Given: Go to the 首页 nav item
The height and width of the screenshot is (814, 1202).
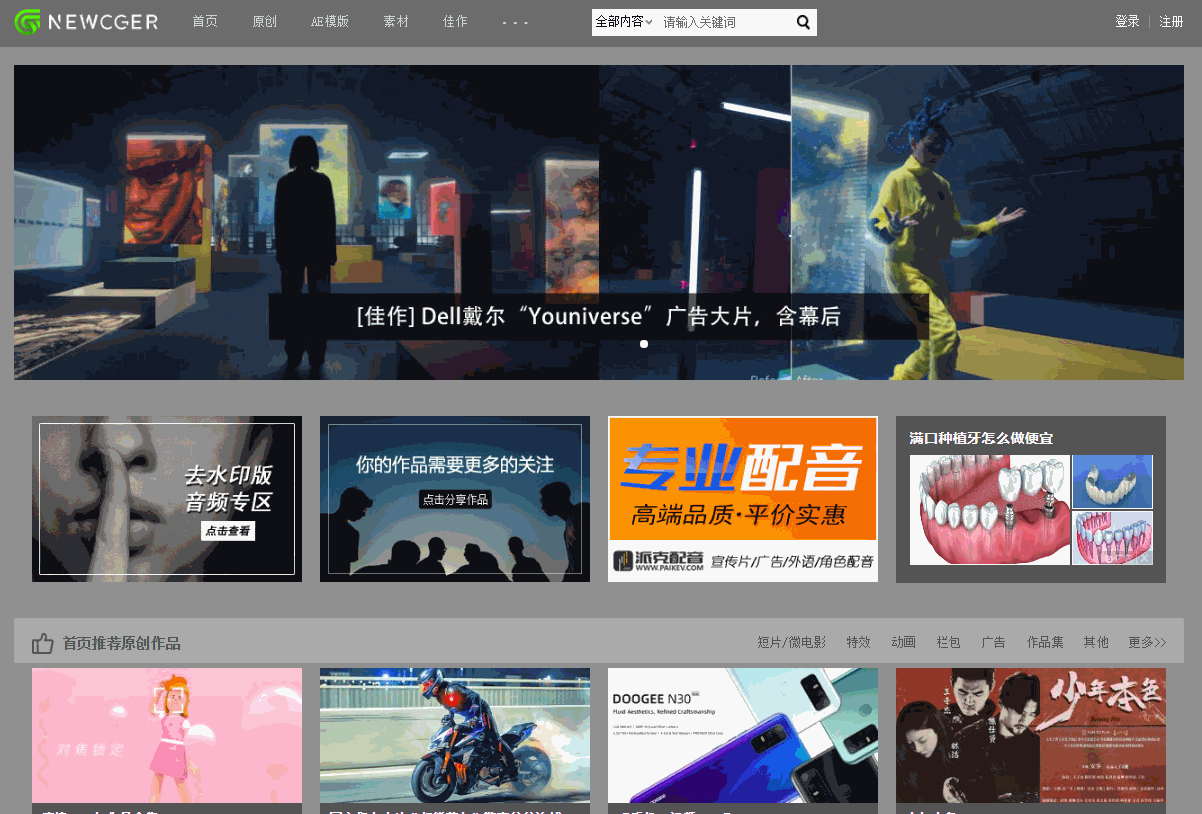Looking at the screenshot, I should click(205, 22).
